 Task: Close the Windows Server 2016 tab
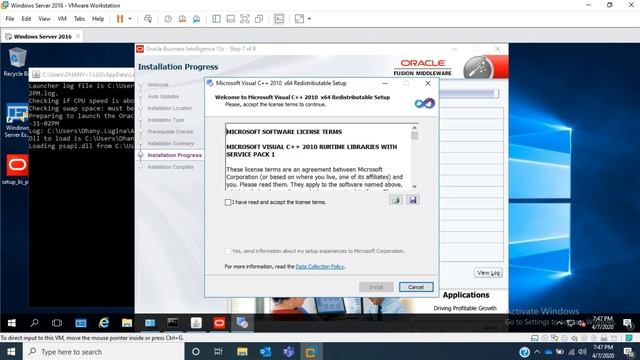[78, 36]
